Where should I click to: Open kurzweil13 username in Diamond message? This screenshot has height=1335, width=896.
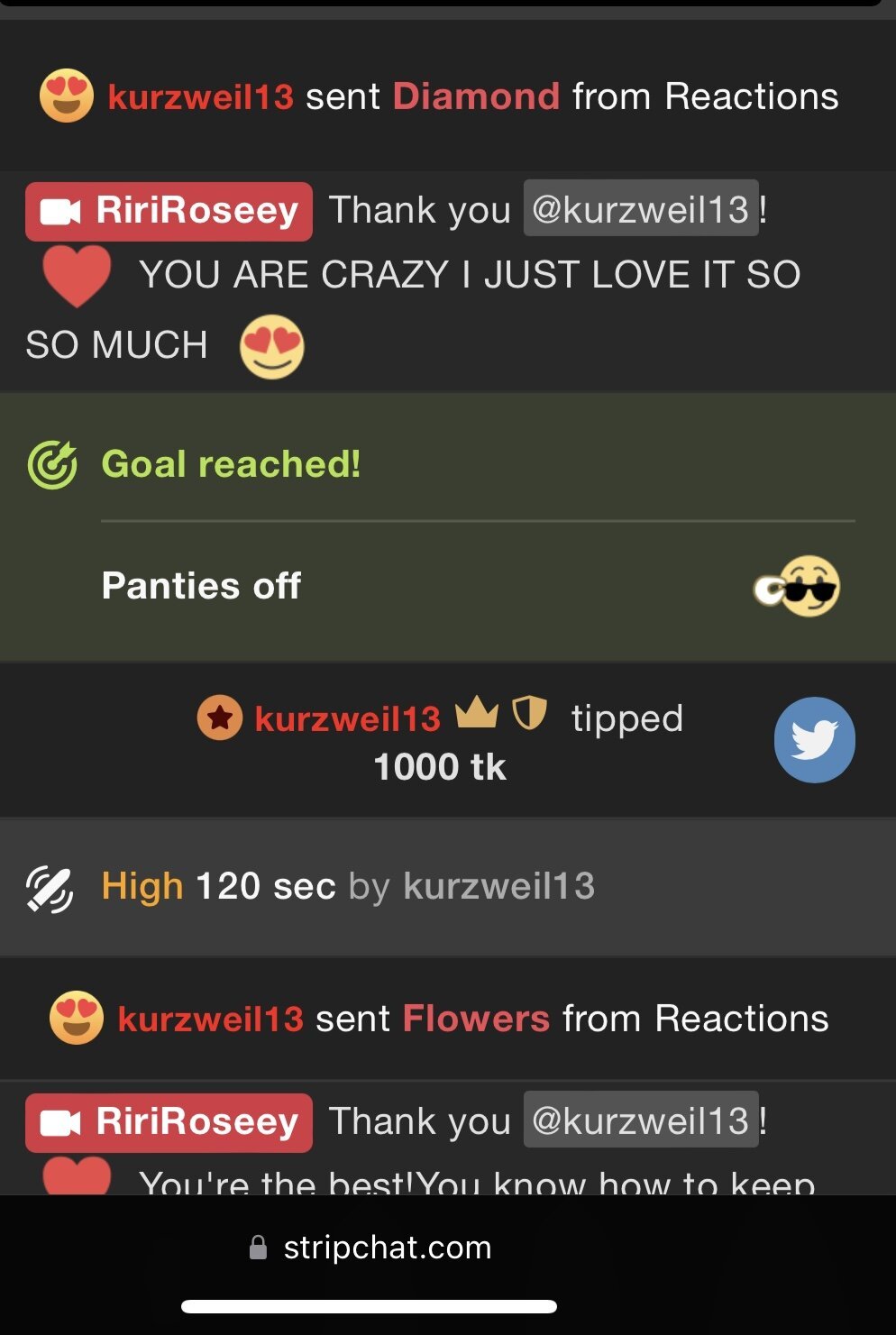point(201,96)
